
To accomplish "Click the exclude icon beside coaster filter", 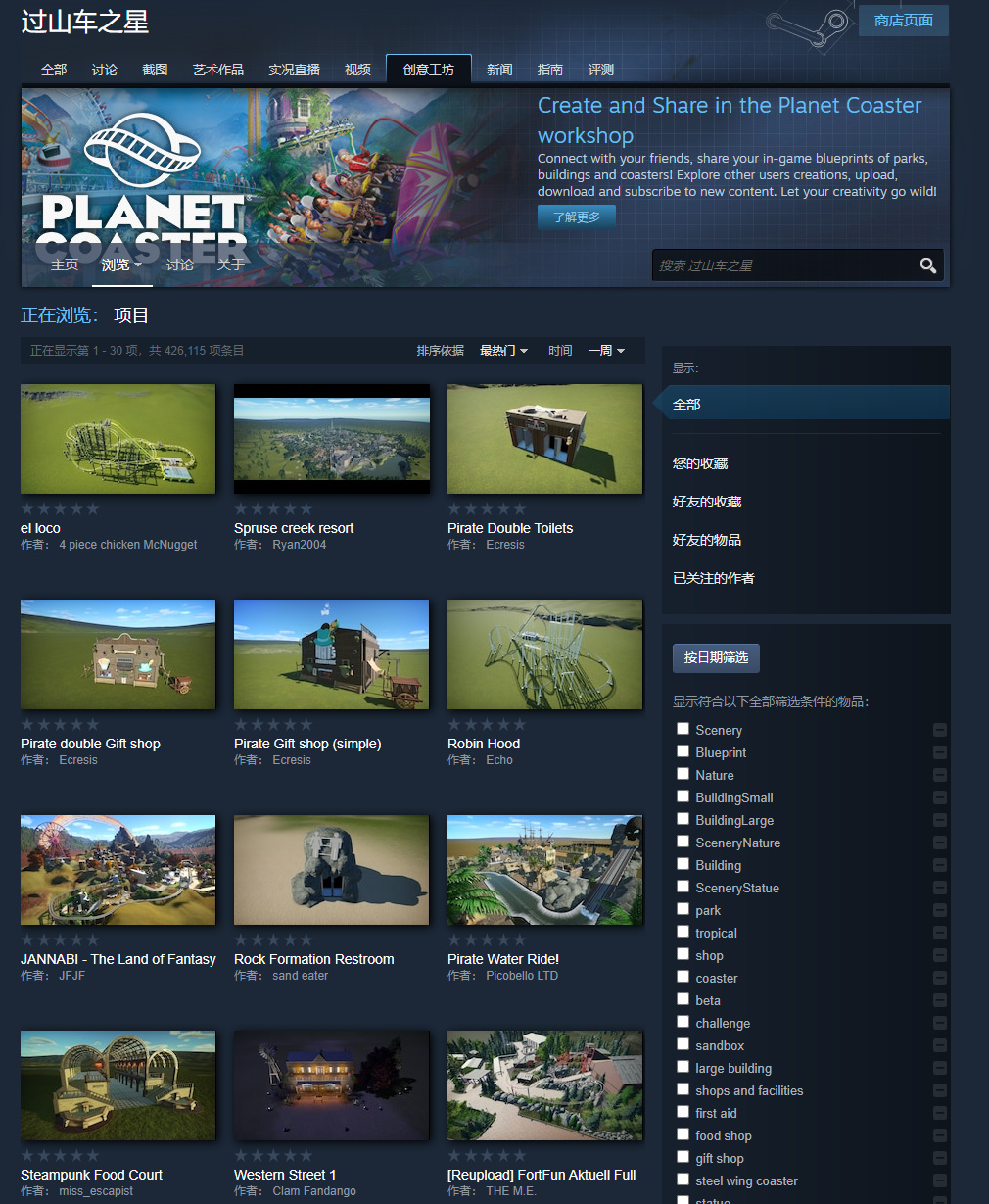I will (940, 978).
